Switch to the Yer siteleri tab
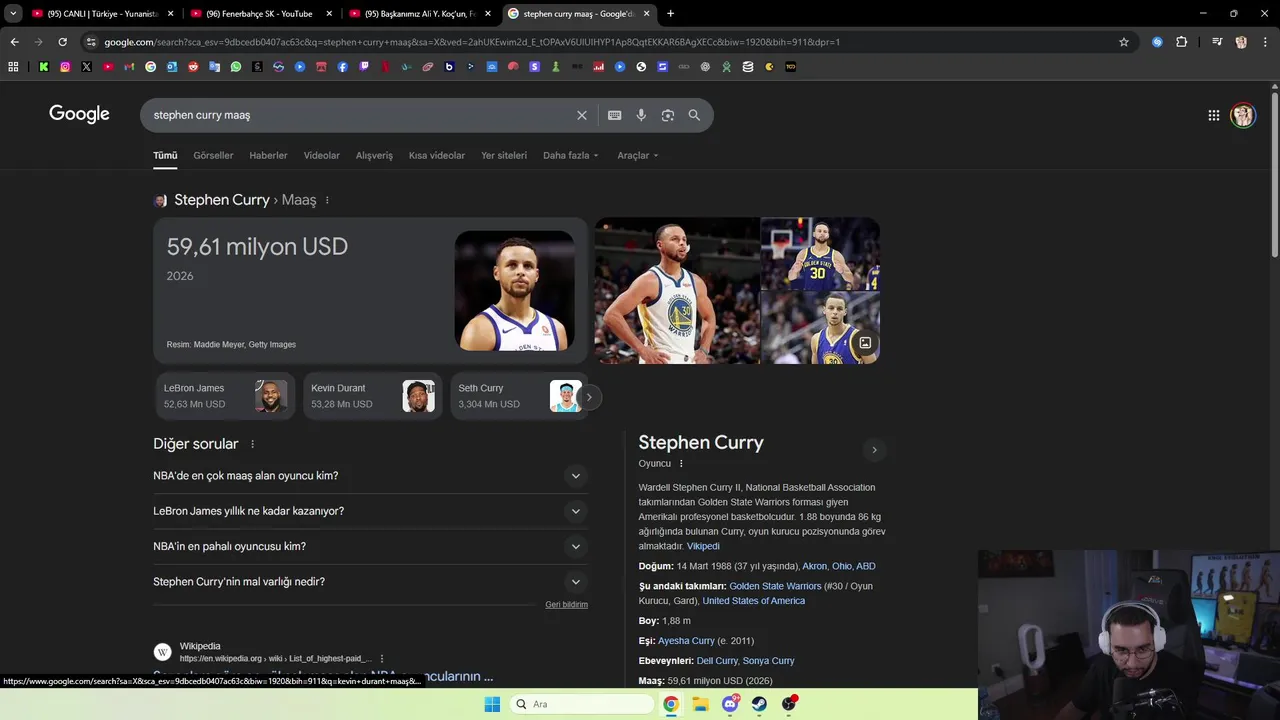Viewport: 1280px width, 720px height. (x=504, y=155)
